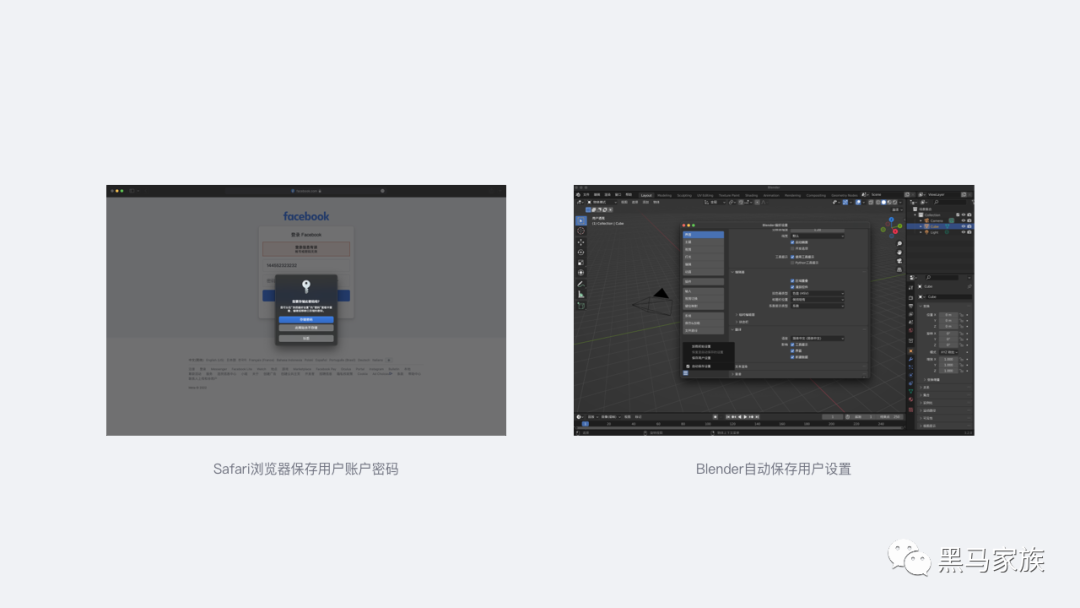Image resolution: width=1080 pixels, height=608 pixels.
Task: Open the Line Width dropdown in Preferences
Action: [x=818, y=236]
